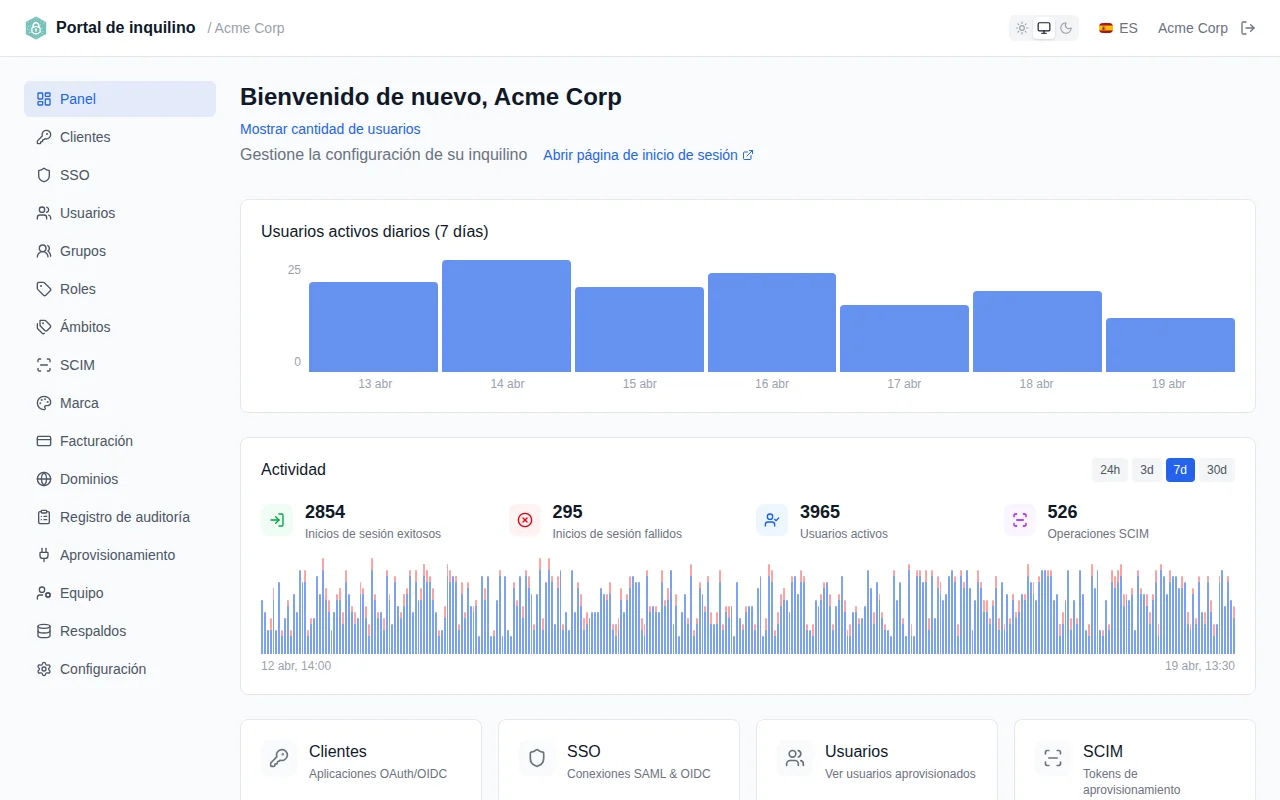Open the SCIM quick card
Viewport: 1280px width, 800px height.
coord(1135,760)
